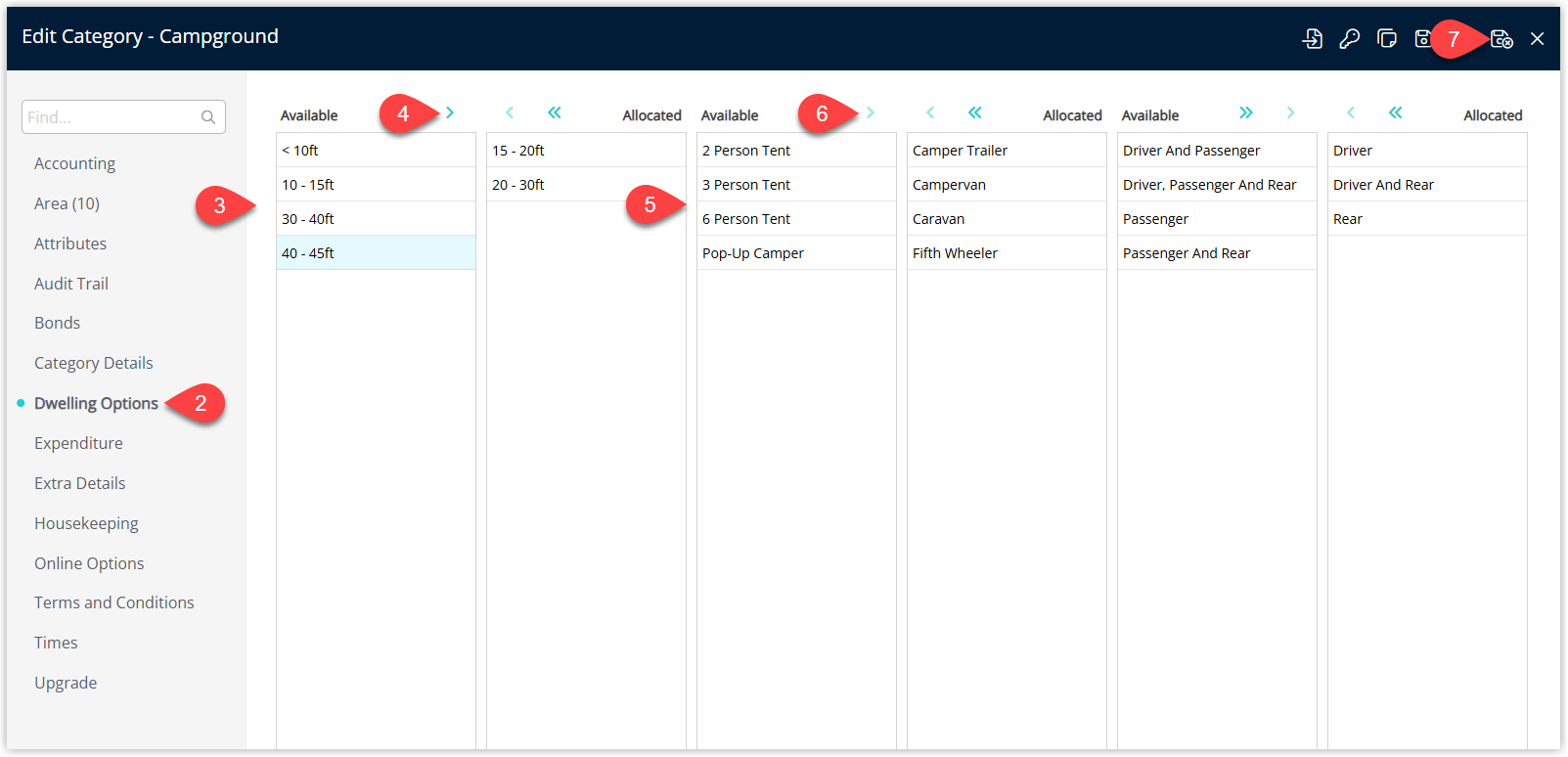The height and width of the screenshot is (757, 1568).
Task: Click double left arrow above 'Driver' allocated list
Action: click(x=1396, y=112)
